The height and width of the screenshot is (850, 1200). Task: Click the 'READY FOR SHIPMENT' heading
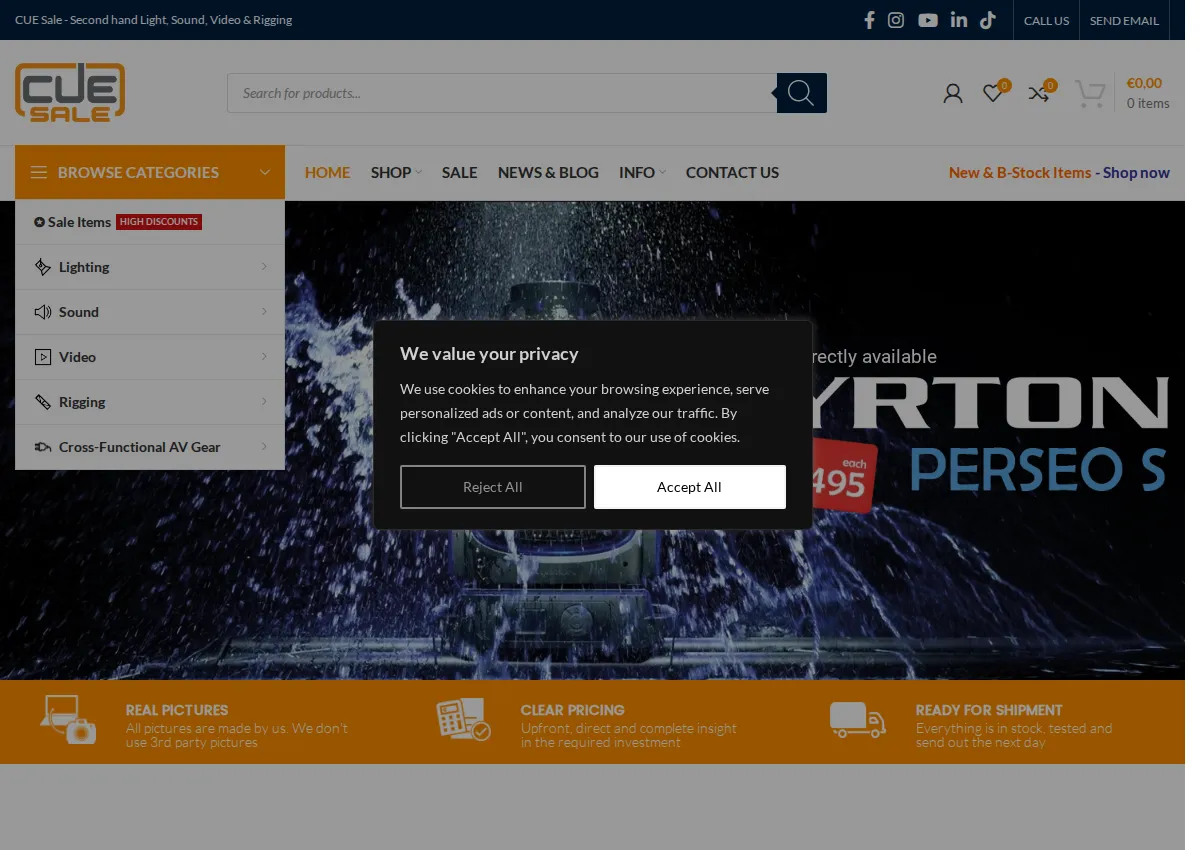(989, 710)
